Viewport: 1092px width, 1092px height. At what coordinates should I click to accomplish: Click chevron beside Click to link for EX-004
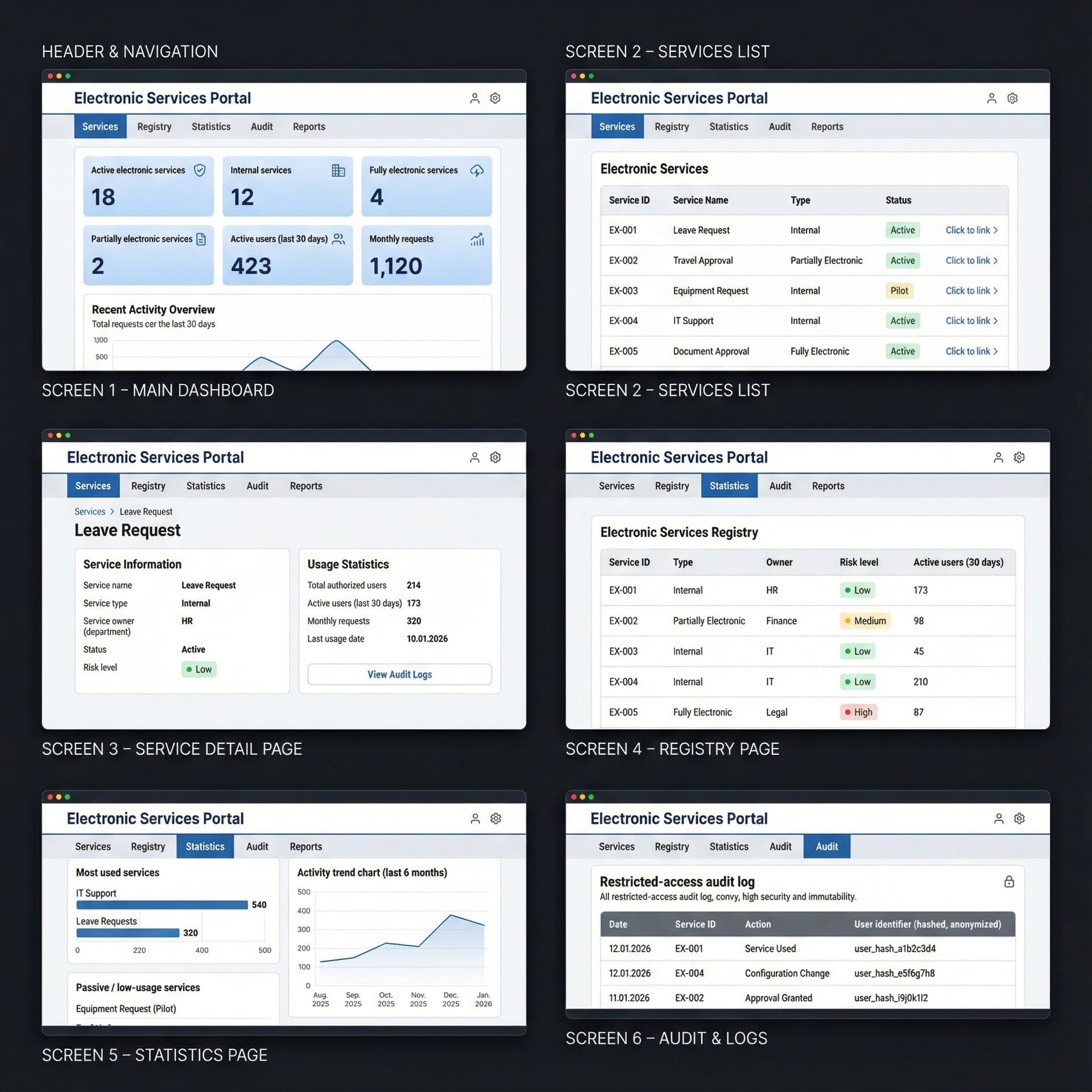pos(995,321)
